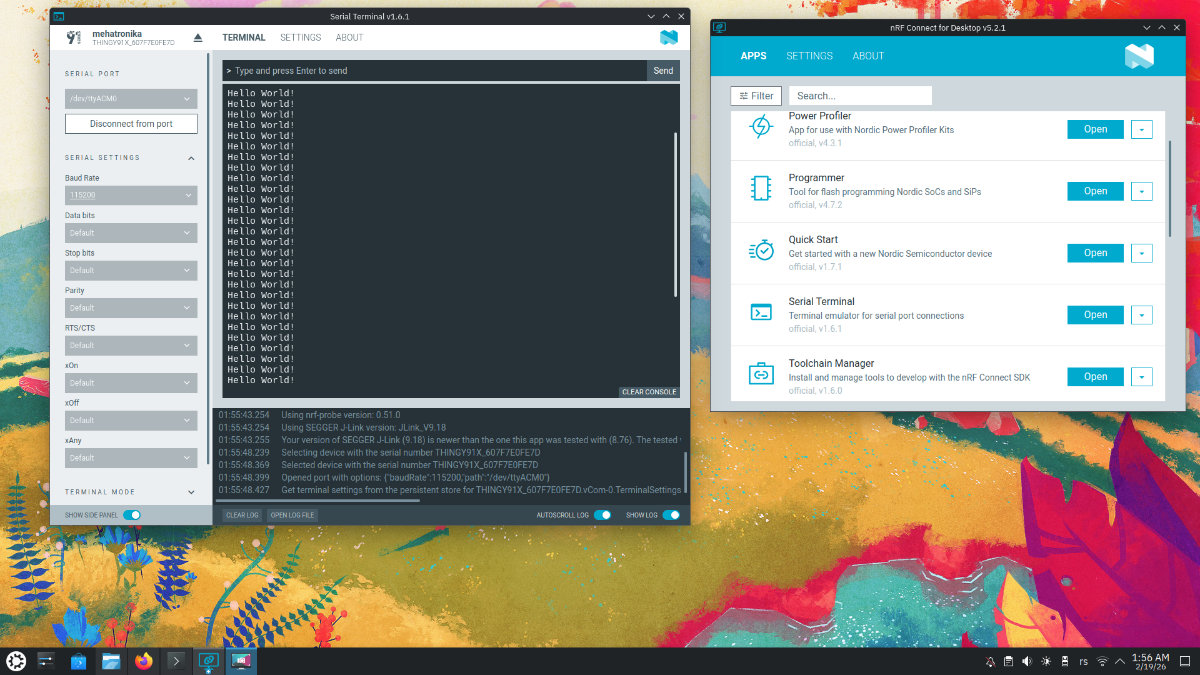
Task: Open Toolchain Manager options dropdown arrow
Action: coord(1142,377)
